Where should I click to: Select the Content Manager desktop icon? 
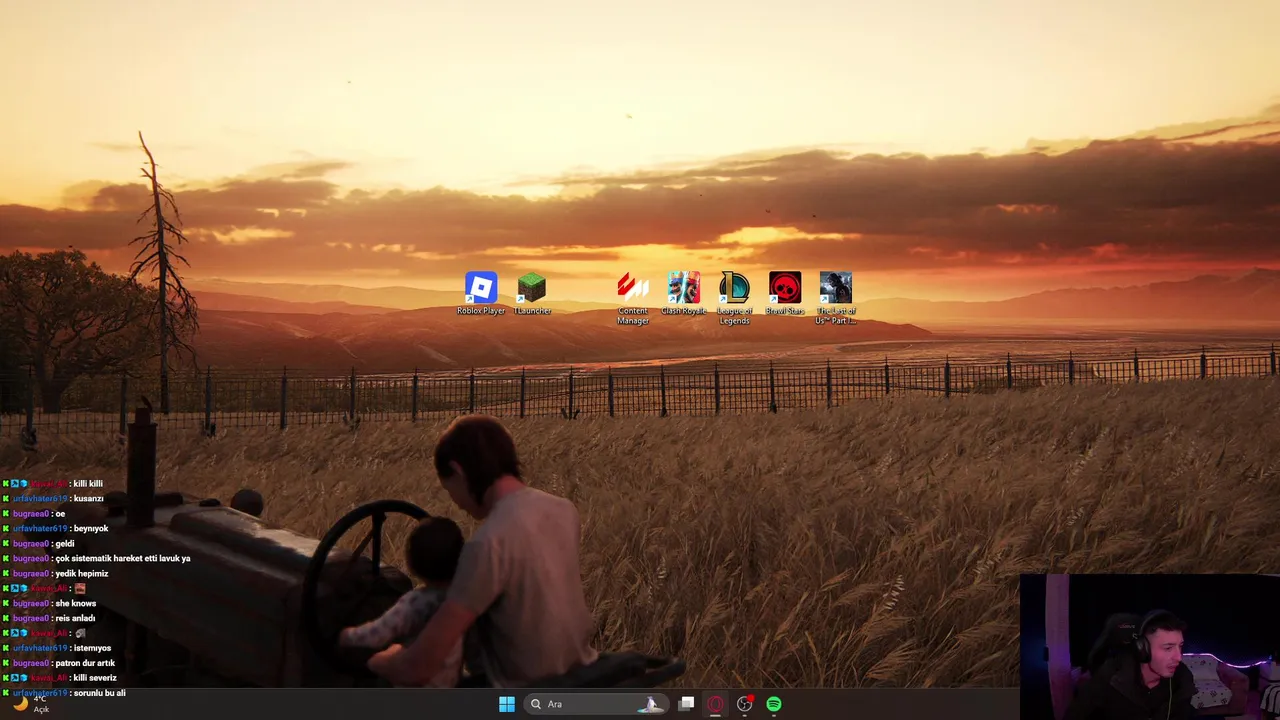633,298
